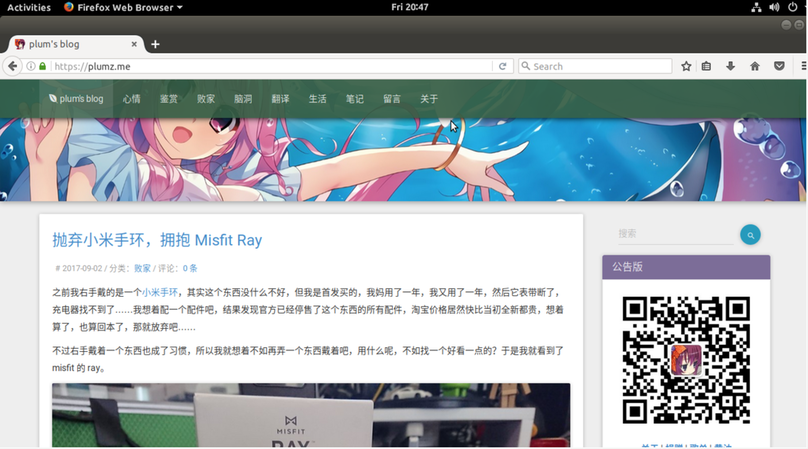Open the green padlock security details
This screenshot has height=449, width=808.
click(x=42, y=66)
